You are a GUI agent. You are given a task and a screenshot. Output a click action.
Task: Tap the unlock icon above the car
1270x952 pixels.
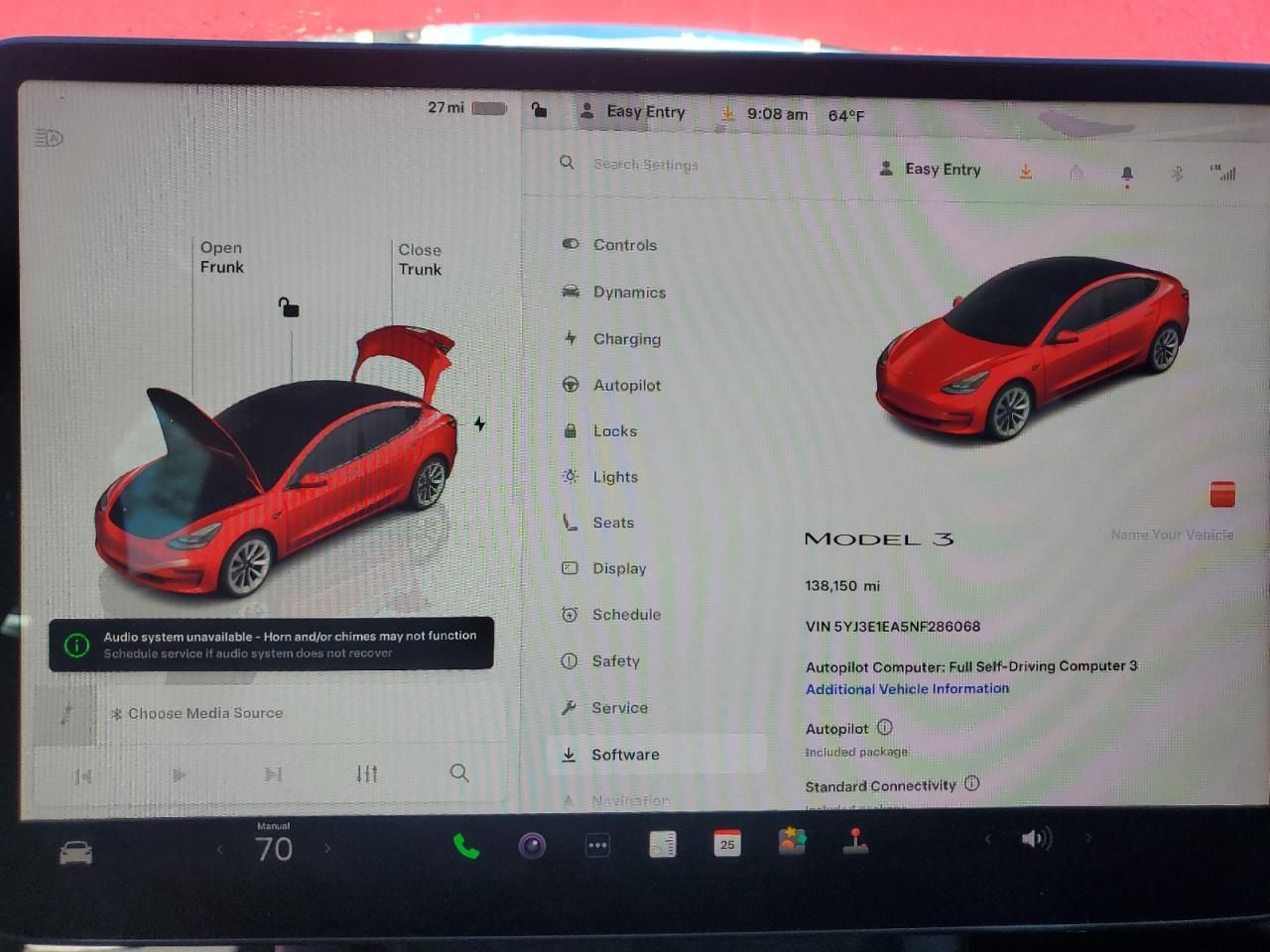click(x=289, y=307)
